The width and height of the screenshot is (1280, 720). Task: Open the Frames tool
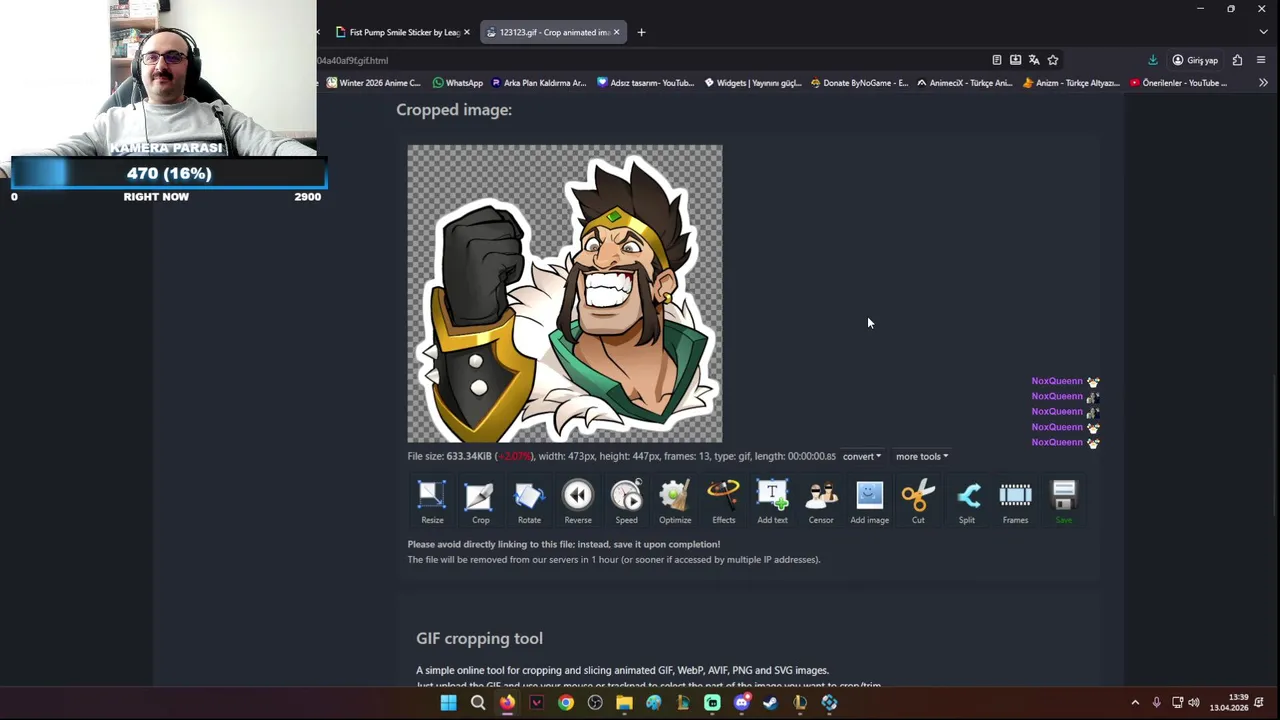1015,502
